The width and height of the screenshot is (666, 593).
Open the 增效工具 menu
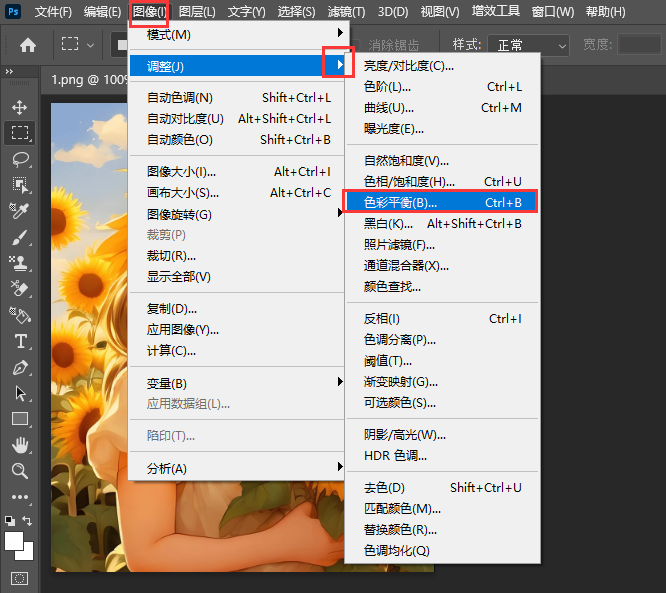point(496,11)
